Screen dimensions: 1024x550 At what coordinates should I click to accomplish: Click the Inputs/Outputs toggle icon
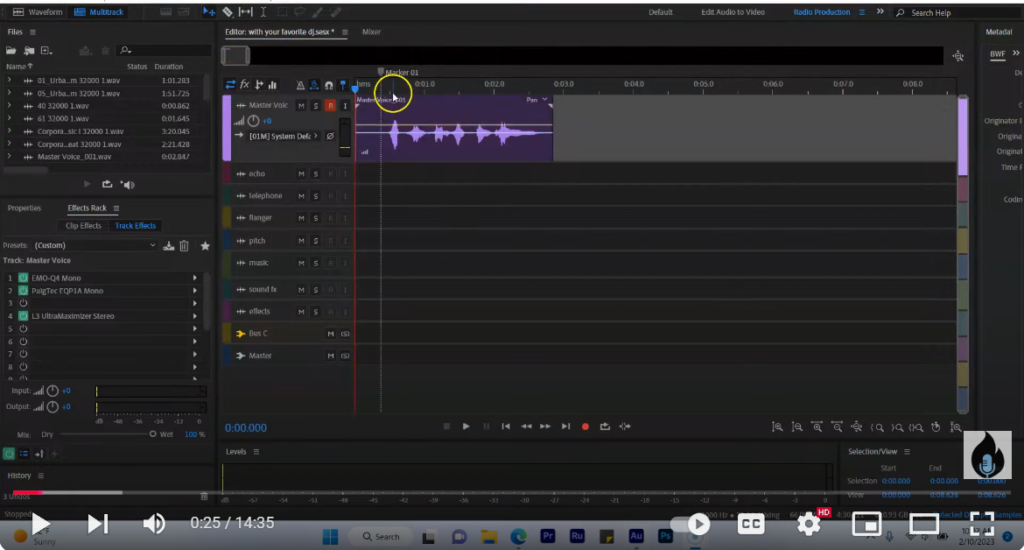click(x=230, y=85)
